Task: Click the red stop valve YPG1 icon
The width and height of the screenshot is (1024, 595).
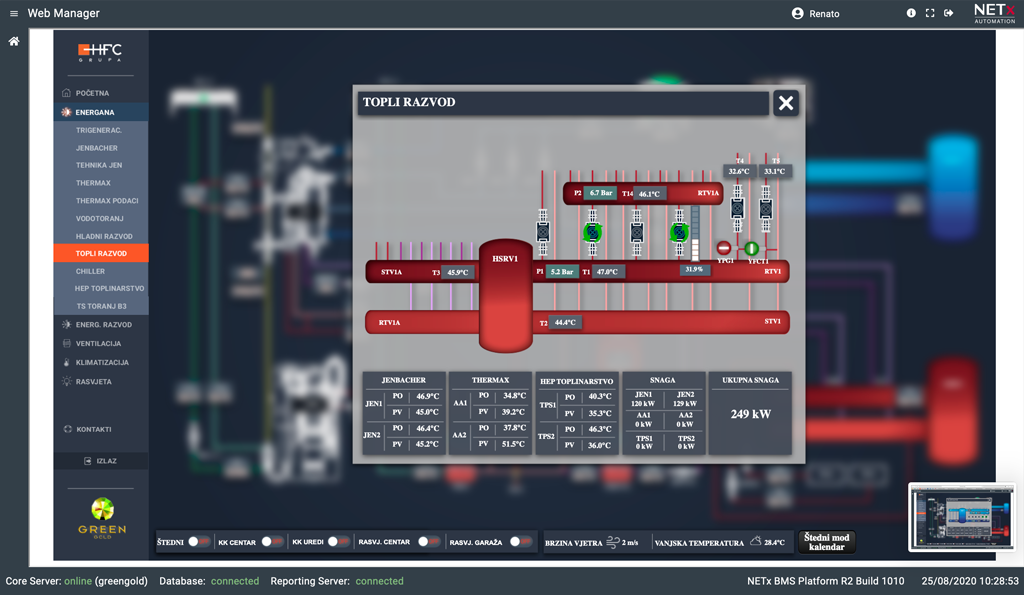Action: coord(724,248)
